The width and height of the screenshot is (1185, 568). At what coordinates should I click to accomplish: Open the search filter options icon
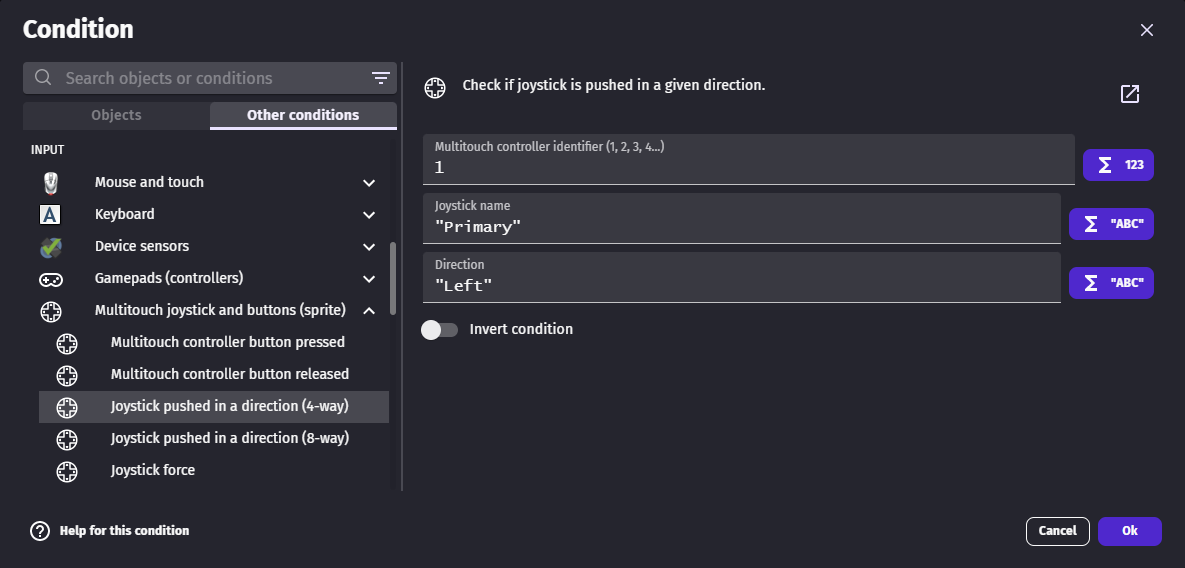tap(380, 78)
